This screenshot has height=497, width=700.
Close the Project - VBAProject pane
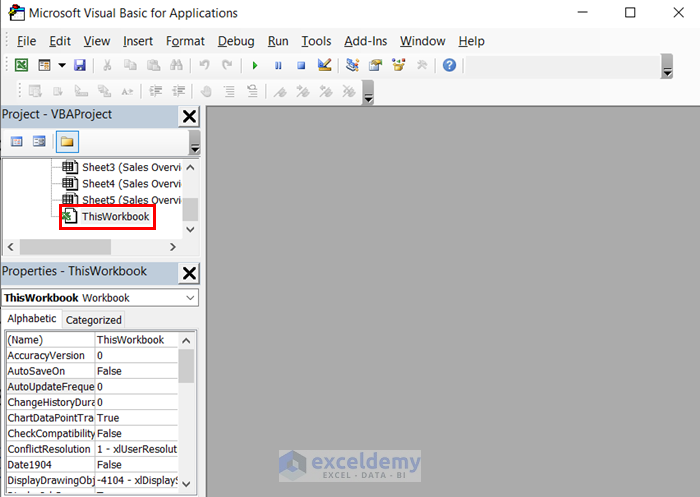click(189, 117)
